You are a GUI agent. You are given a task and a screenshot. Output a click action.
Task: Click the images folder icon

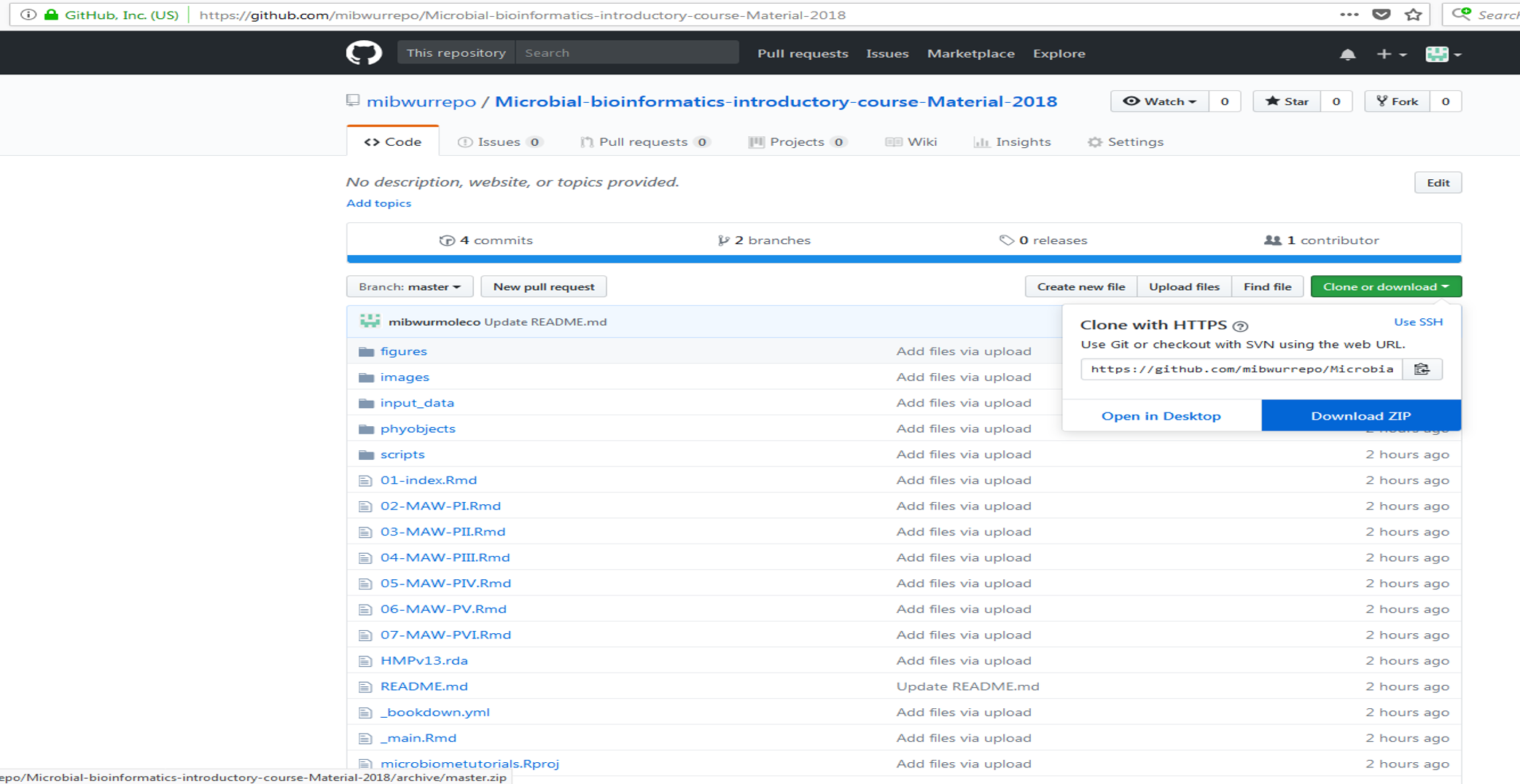[x=366, y=377]
